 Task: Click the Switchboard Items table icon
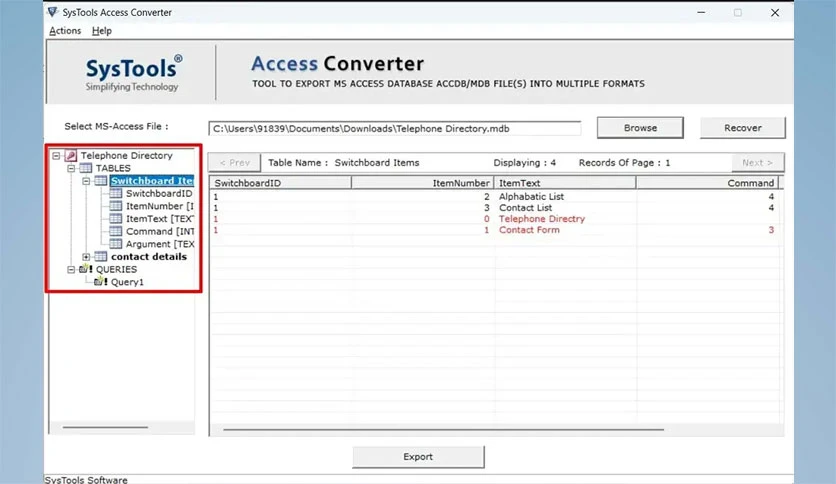pyautogui.click(x=100, y=181)
